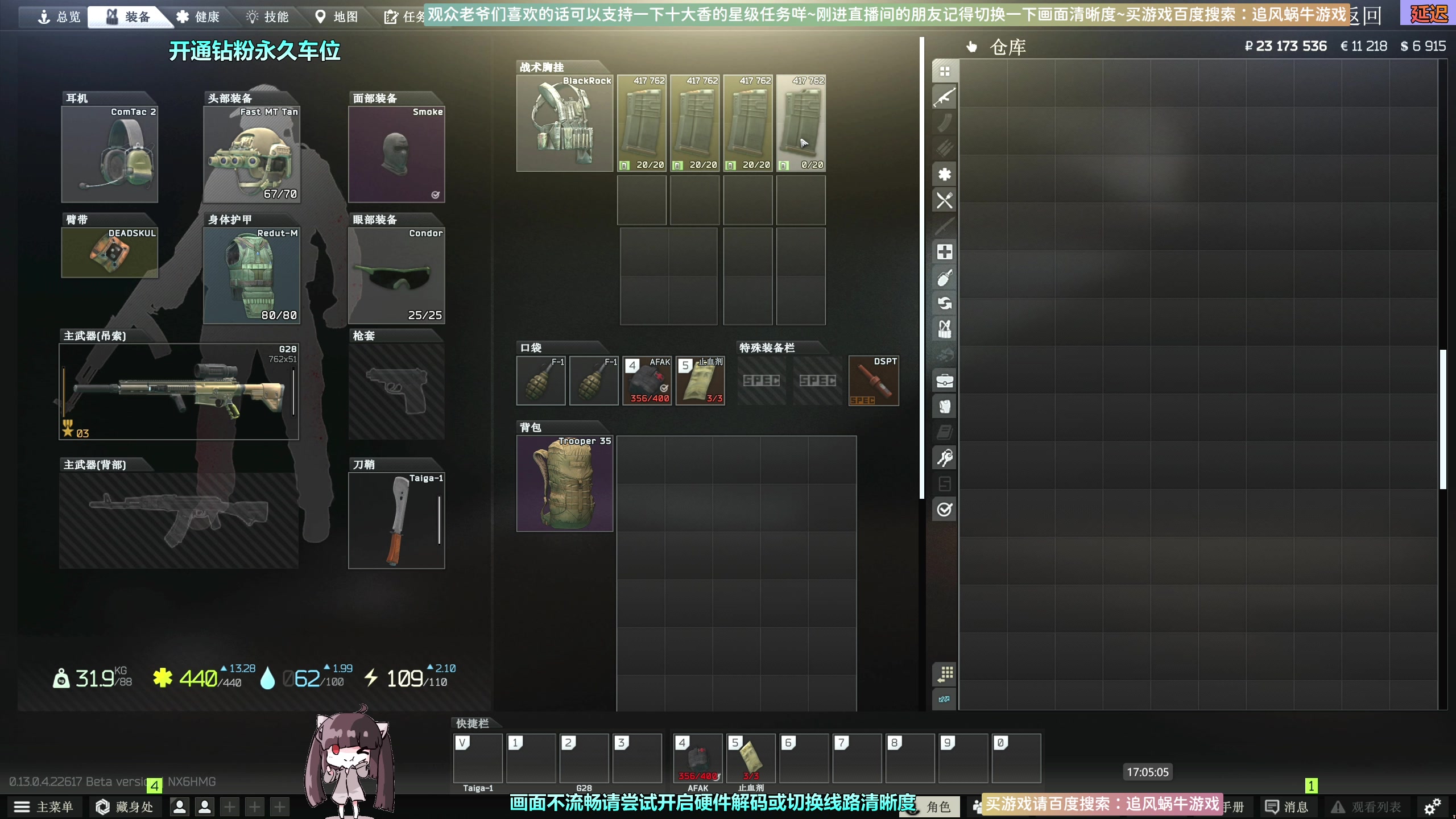Filter stash by food and drink
The image size is (1456, 819).
[x=944, y=200]
